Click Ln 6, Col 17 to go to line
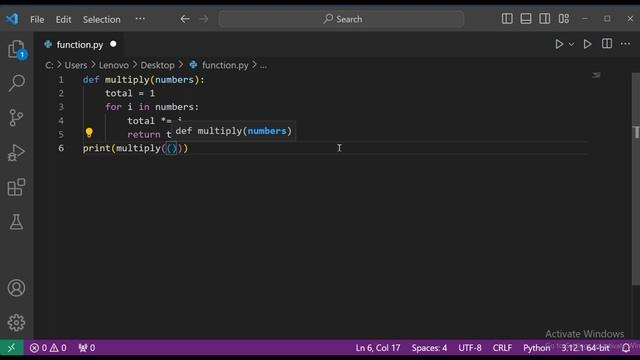The image size is (640, 360). [x=378, y=348]
